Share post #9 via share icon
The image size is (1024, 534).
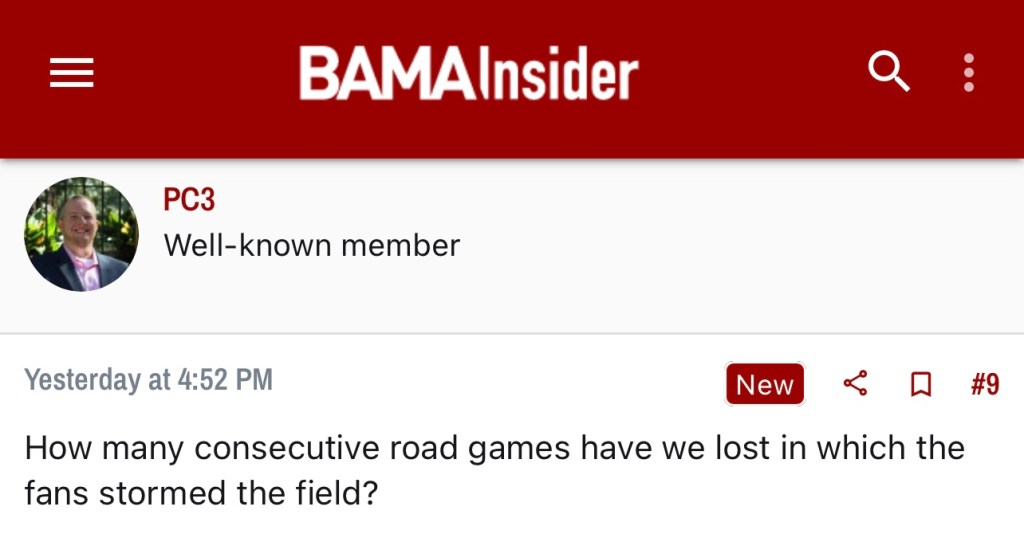click(855, 384)
